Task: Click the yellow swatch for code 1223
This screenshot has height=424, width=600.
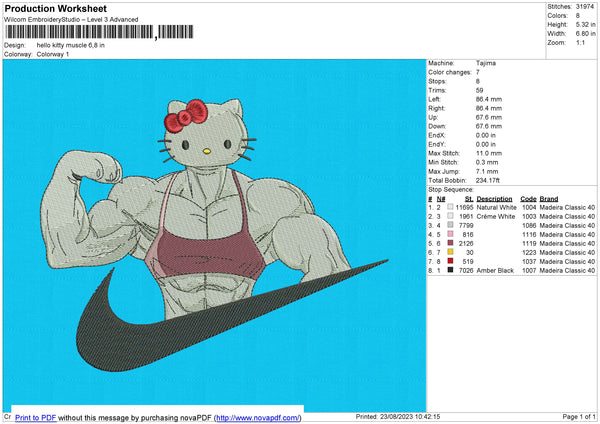Action: pos(450,252)
